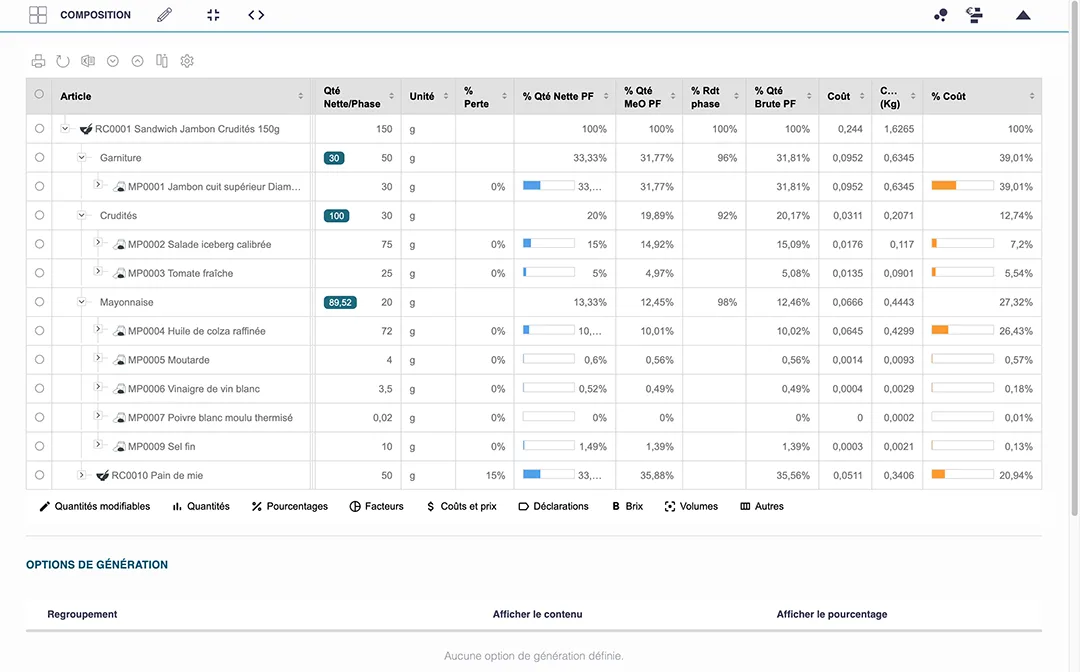
Task: Switch to the Brix tab
Action: [627, 507]
